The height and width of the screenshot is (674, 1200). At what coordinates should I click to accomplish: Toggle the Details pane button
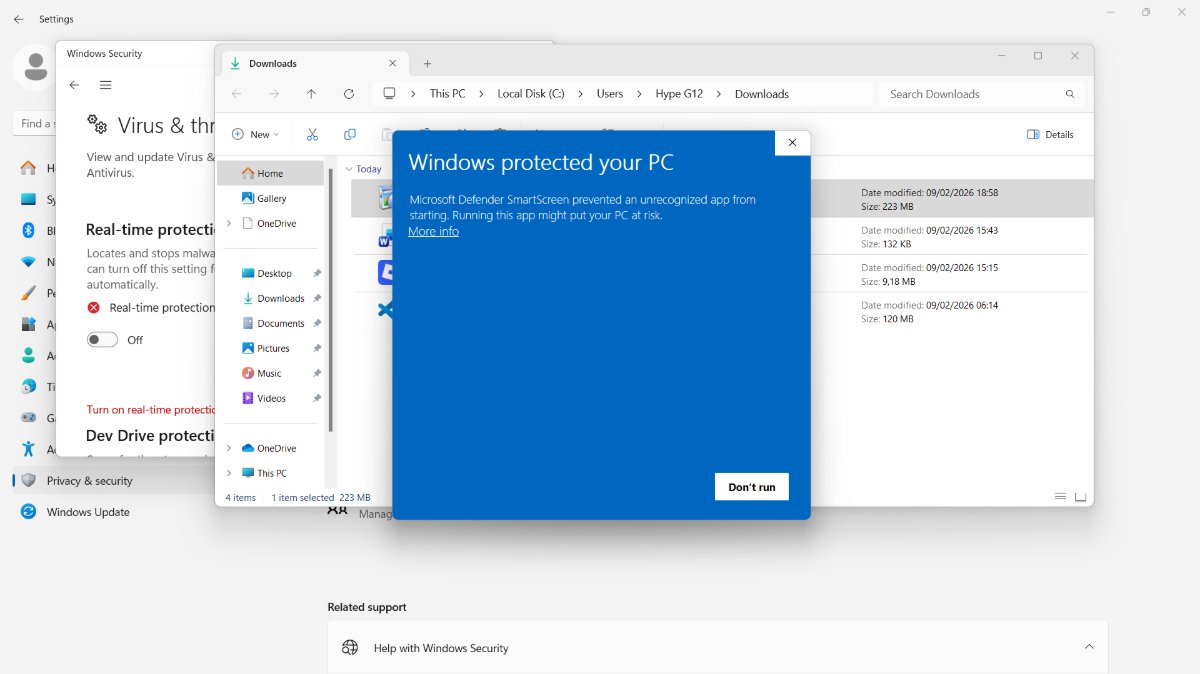pos(1050,134)
